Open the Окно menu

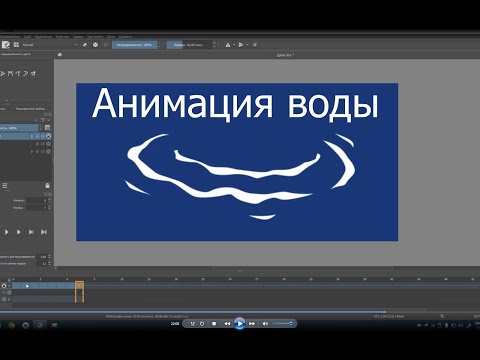point(111,37)
